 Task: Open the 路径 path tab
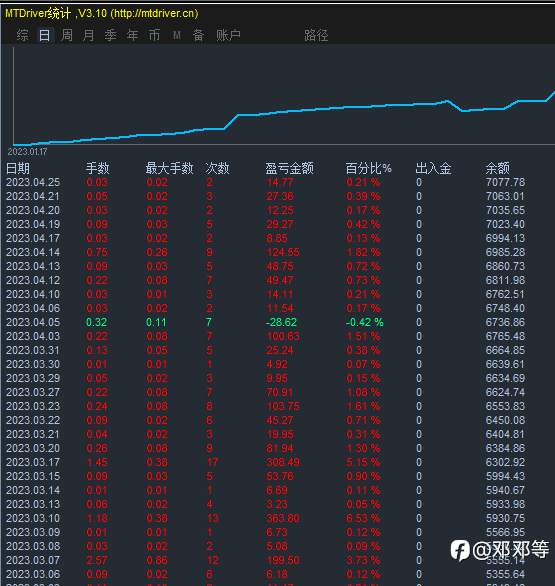pos(316,36)
